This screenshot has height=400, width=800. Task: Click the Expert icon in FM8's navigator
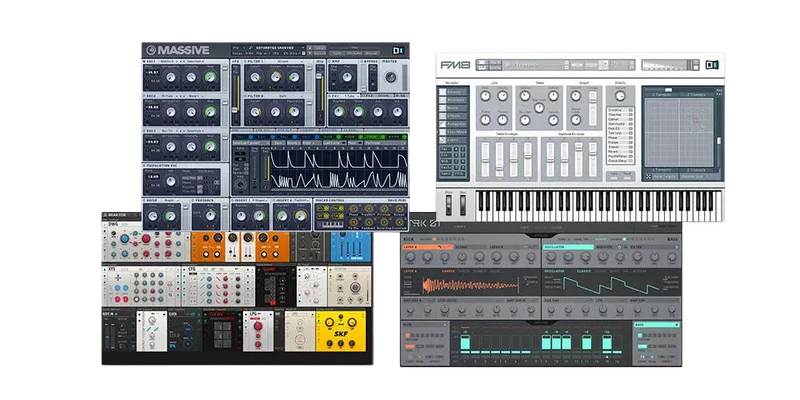pyautogui.click(x=443, y=140)
